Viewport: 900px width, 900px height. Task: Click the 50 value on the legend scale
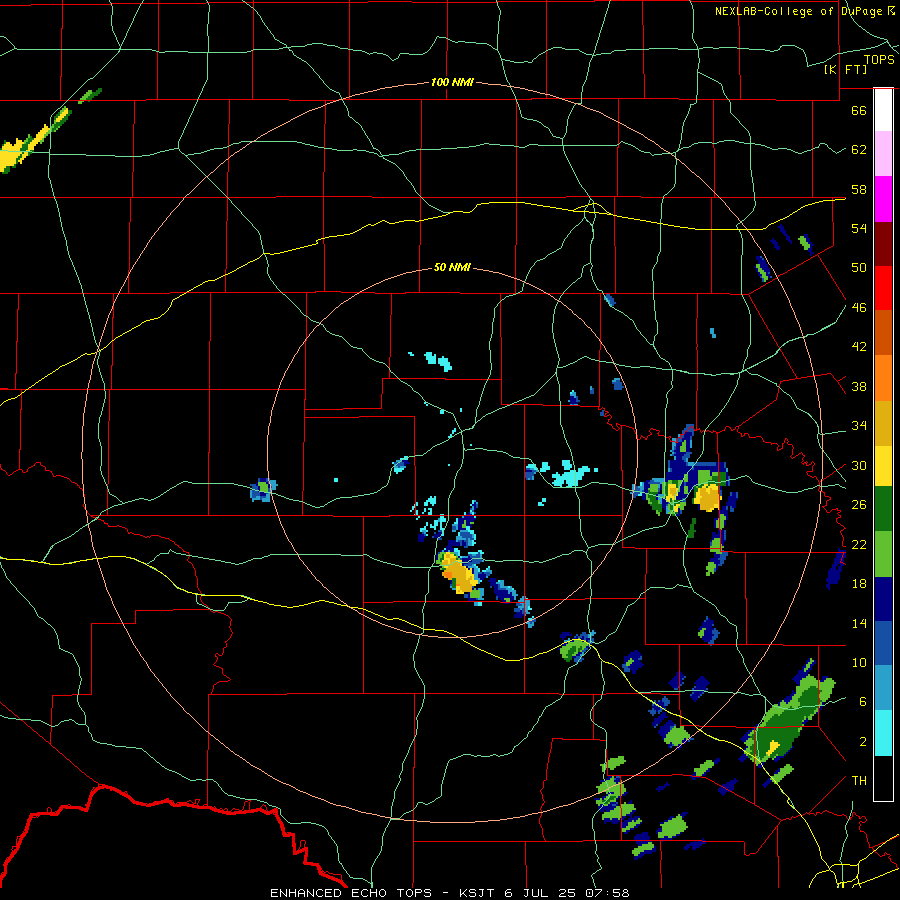(x=859, y=268)
